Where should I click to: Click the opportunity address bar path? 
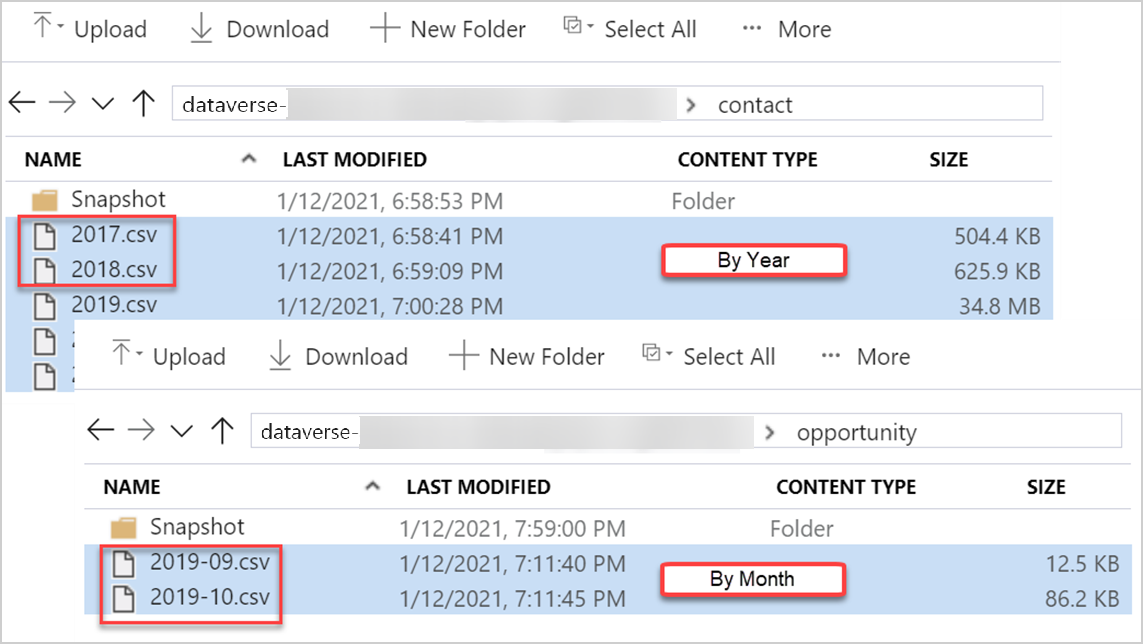click(x=686, y=431)
